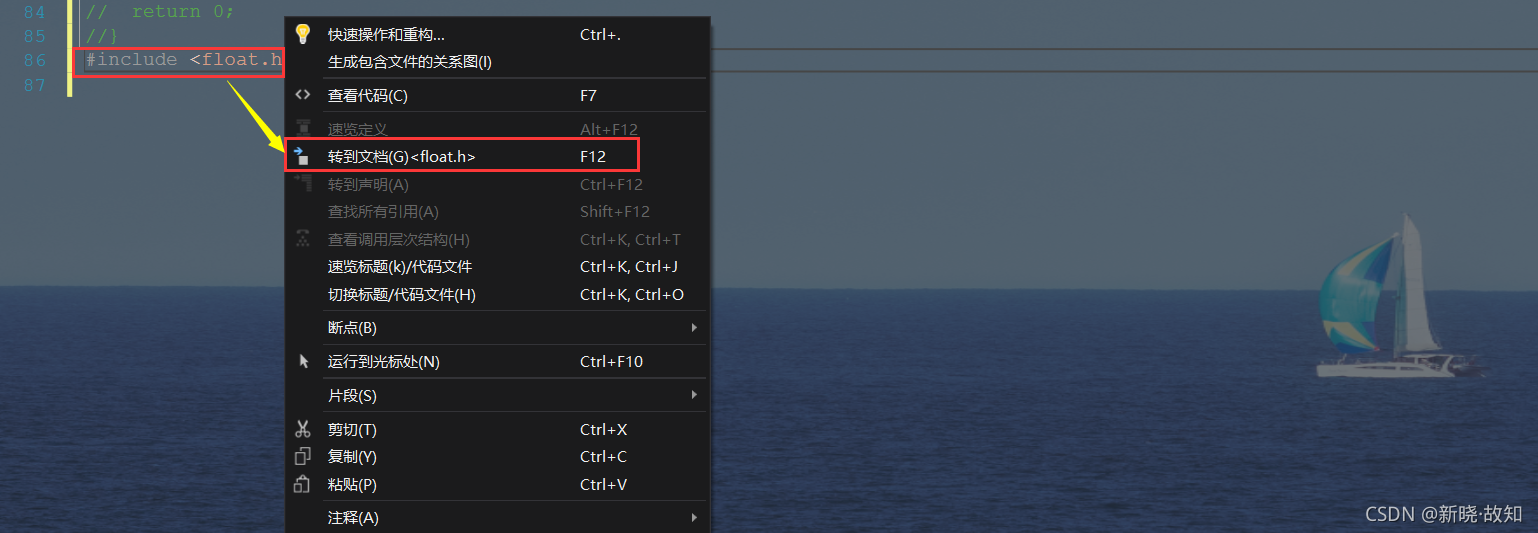Choose 查找所有引用(A) menu entry
This screenshot has width=1538, height=533.
(x=383, y=212)
